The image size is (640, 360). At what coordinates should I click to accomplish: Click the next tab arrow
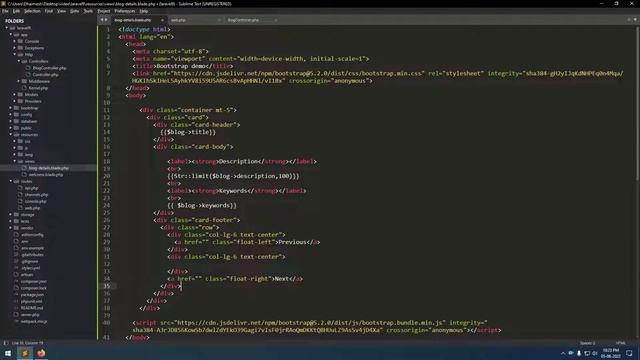click(x=106, y=20)
